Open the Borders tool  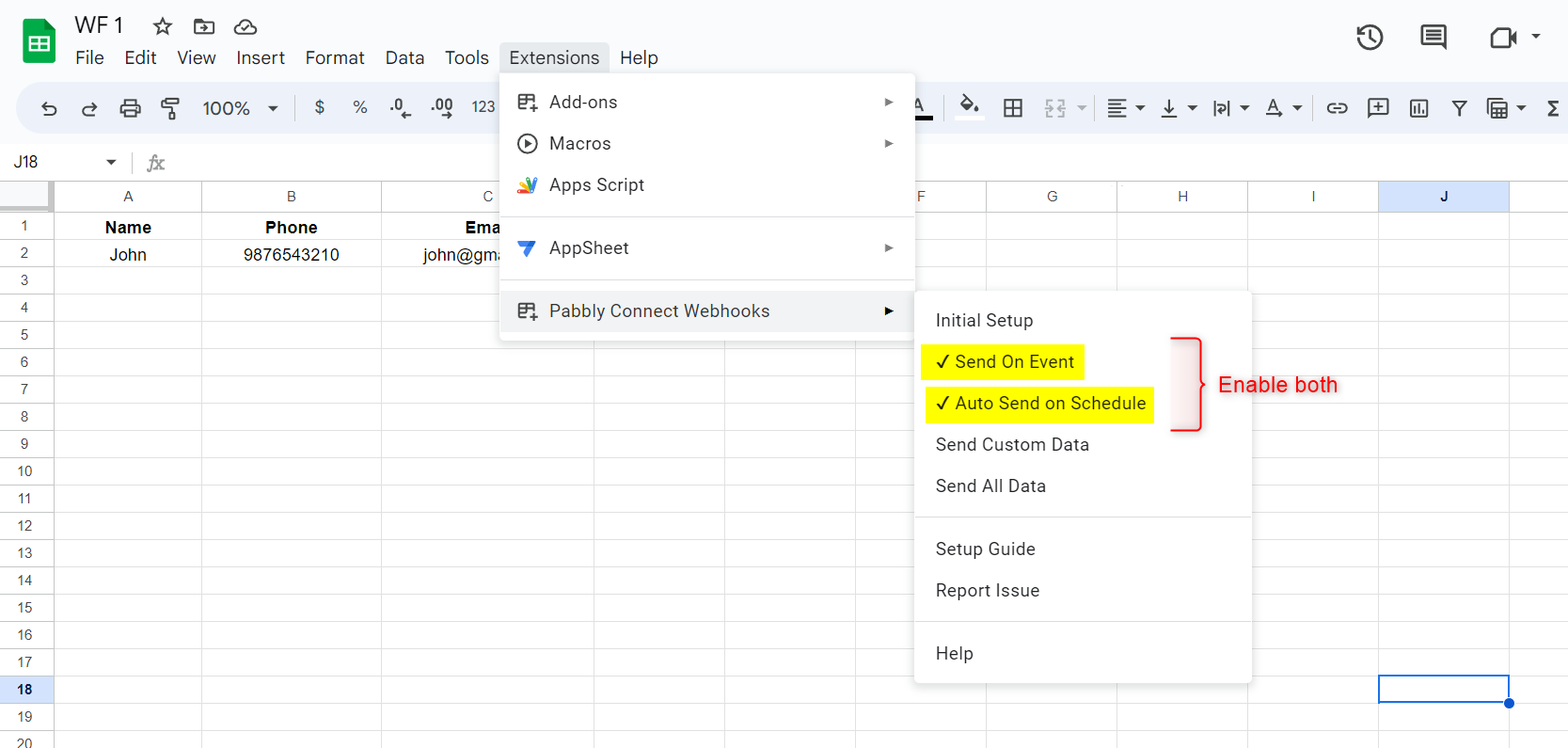click(1013, 108)
